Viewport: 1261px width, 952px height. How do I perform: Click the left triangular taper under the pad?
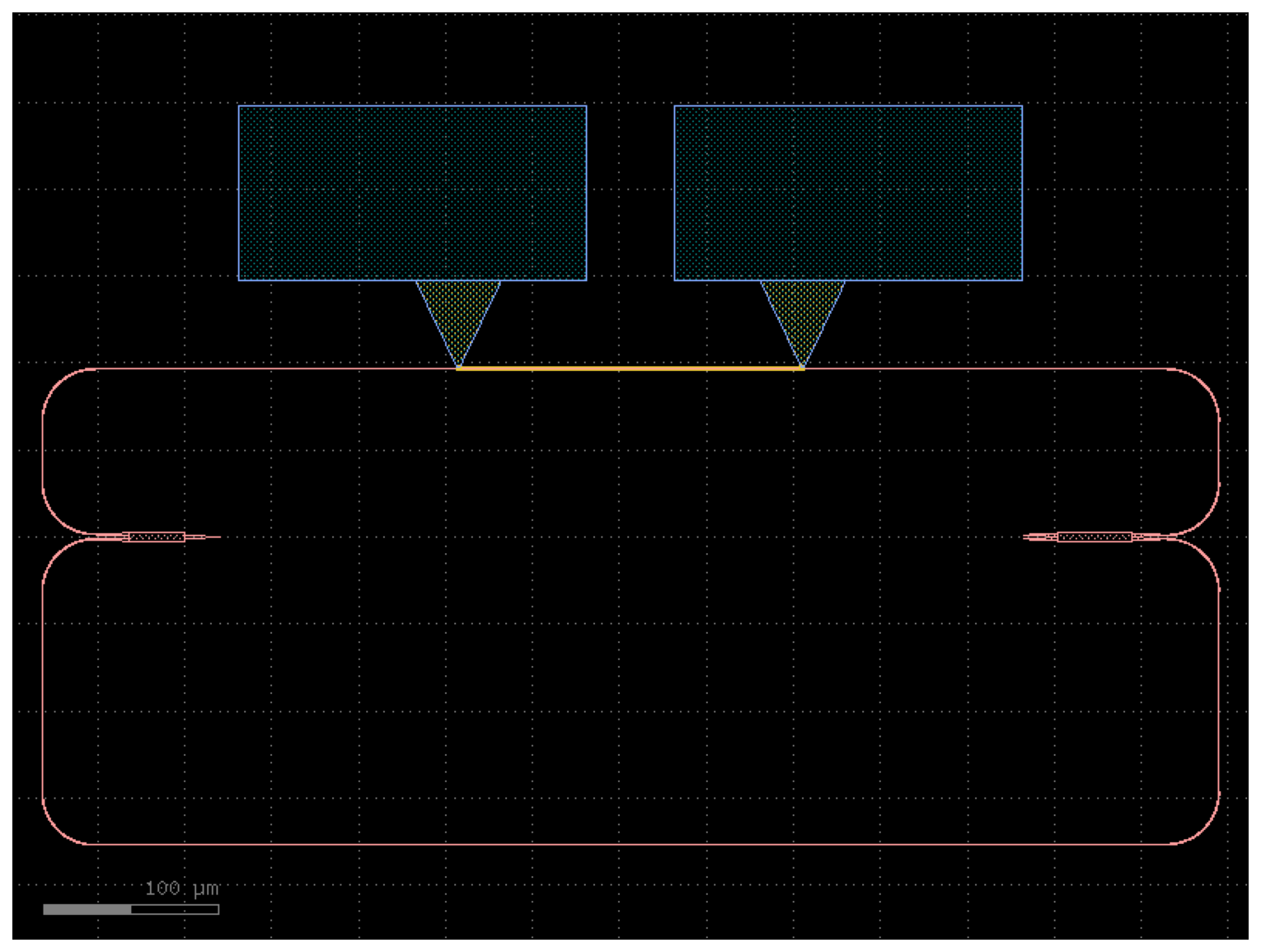pyautogui.click(x=458, y=323)
